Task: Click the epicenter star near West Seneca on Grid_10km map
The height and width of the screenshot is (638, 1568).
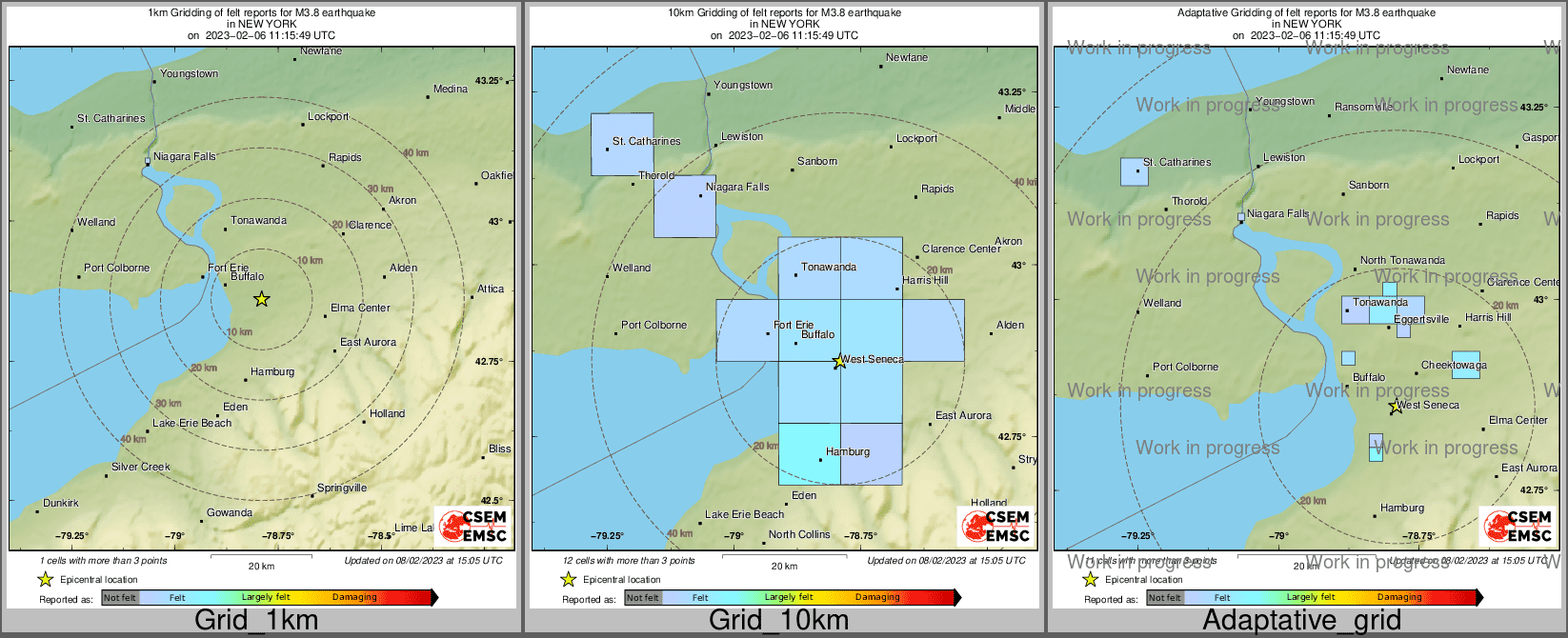Action: [x=838, y=361]
